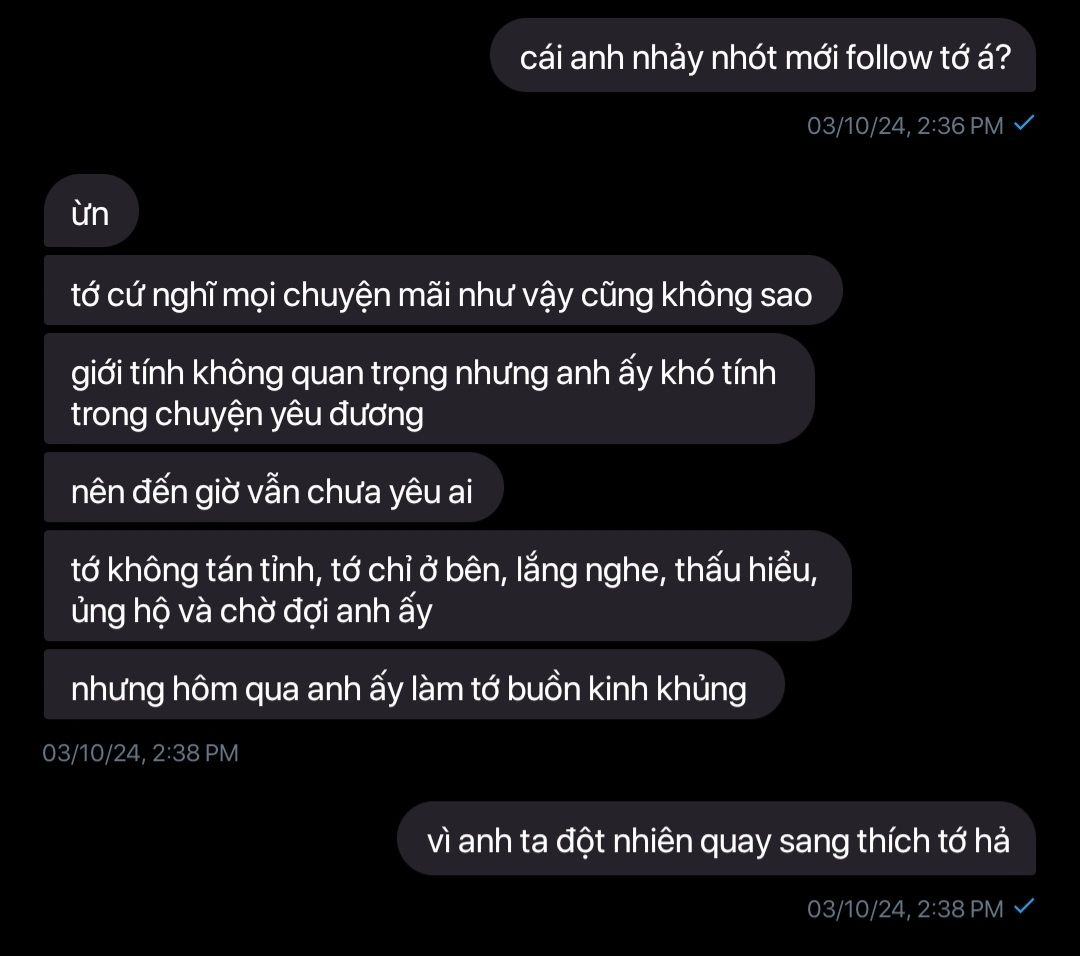Click the "nhưng hôm qua anh ấy làm tớ buồn" bubble
This screenshot has width=1080, height=956.
(x=414, y=685)
